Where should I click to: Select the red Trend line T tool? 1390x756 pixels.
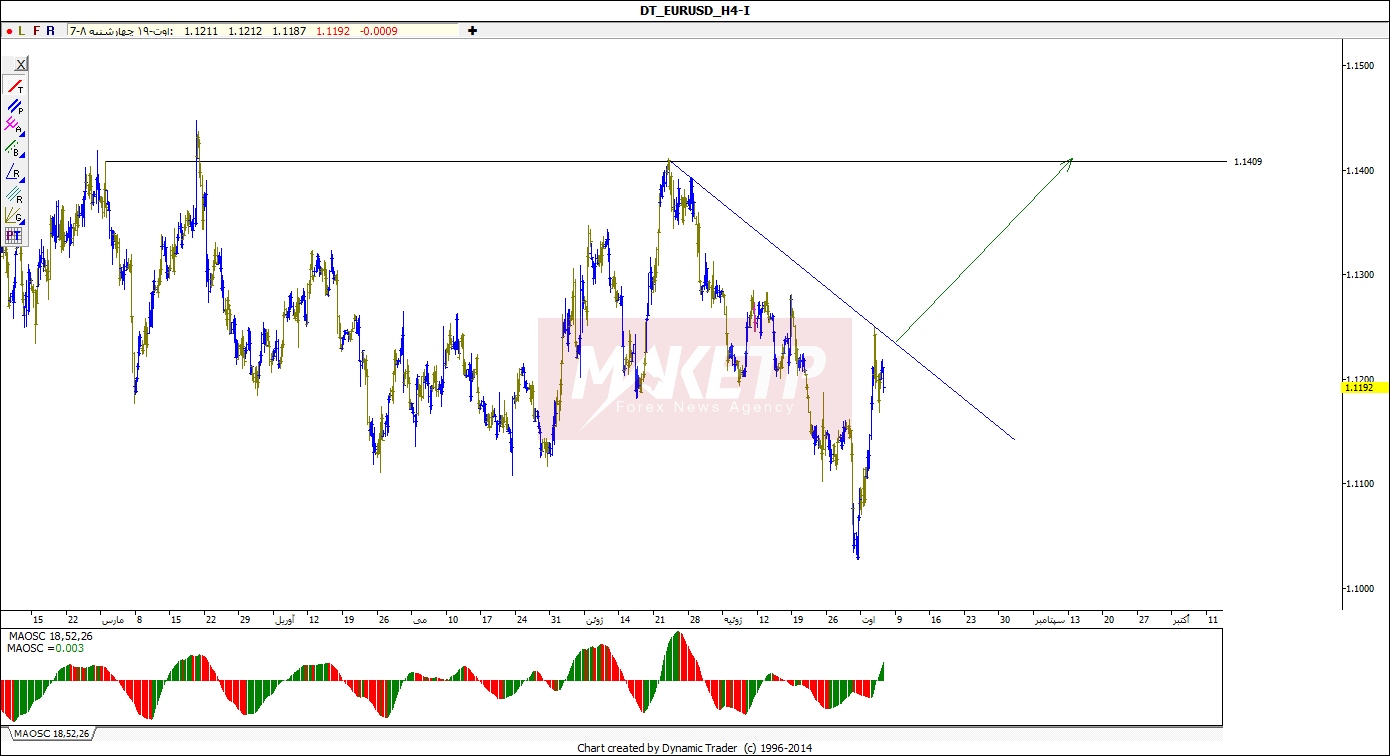[x=14, y=87]
